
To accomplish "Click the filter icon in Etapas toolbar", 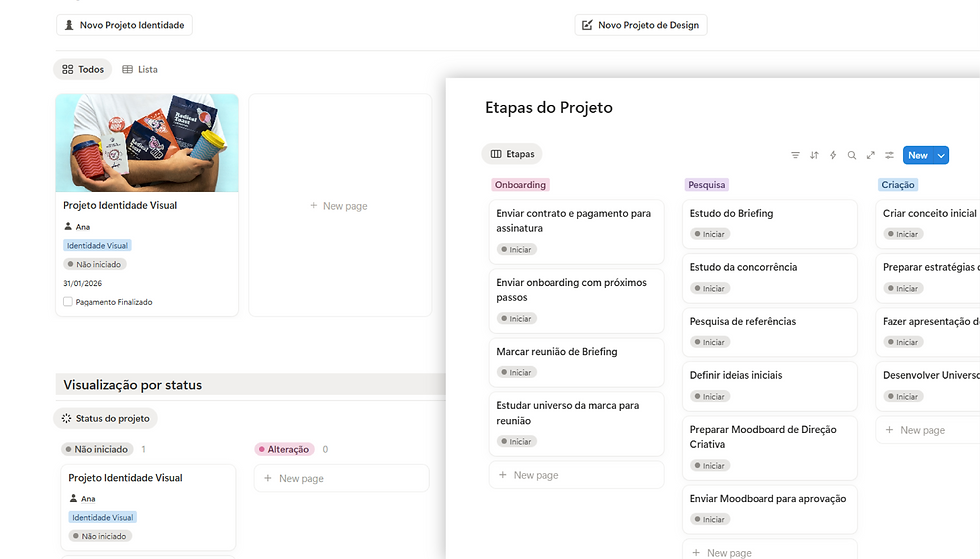I will pyautogui.click(x=795, y=155).
